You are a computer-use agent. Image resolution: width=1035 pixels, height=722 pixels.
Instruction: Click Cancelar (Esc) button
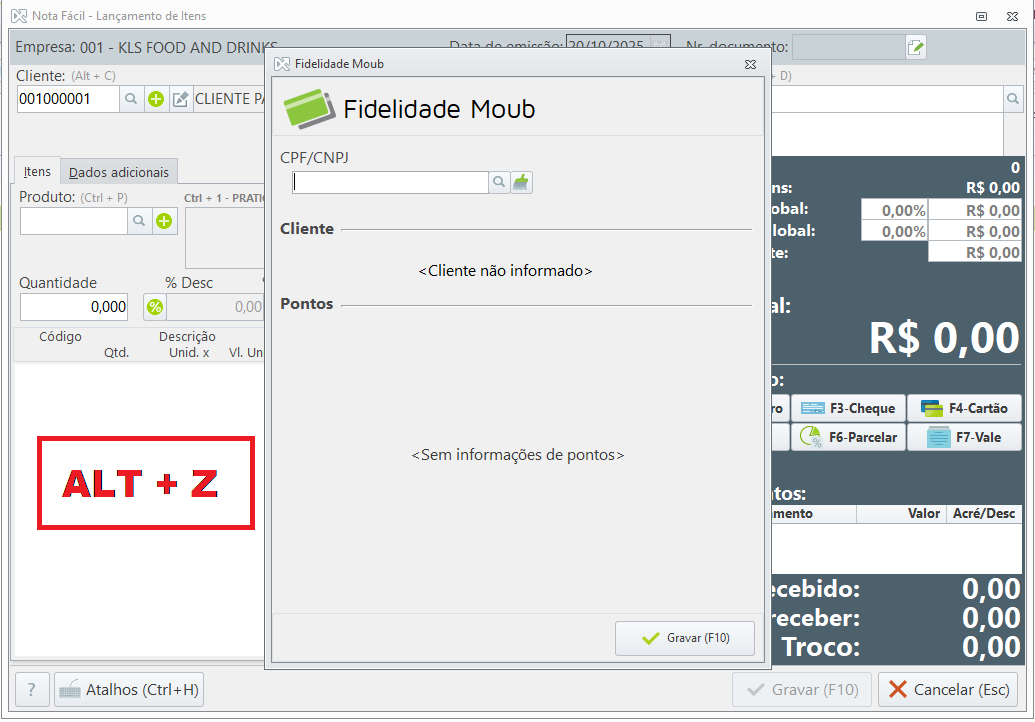point(948,690)
